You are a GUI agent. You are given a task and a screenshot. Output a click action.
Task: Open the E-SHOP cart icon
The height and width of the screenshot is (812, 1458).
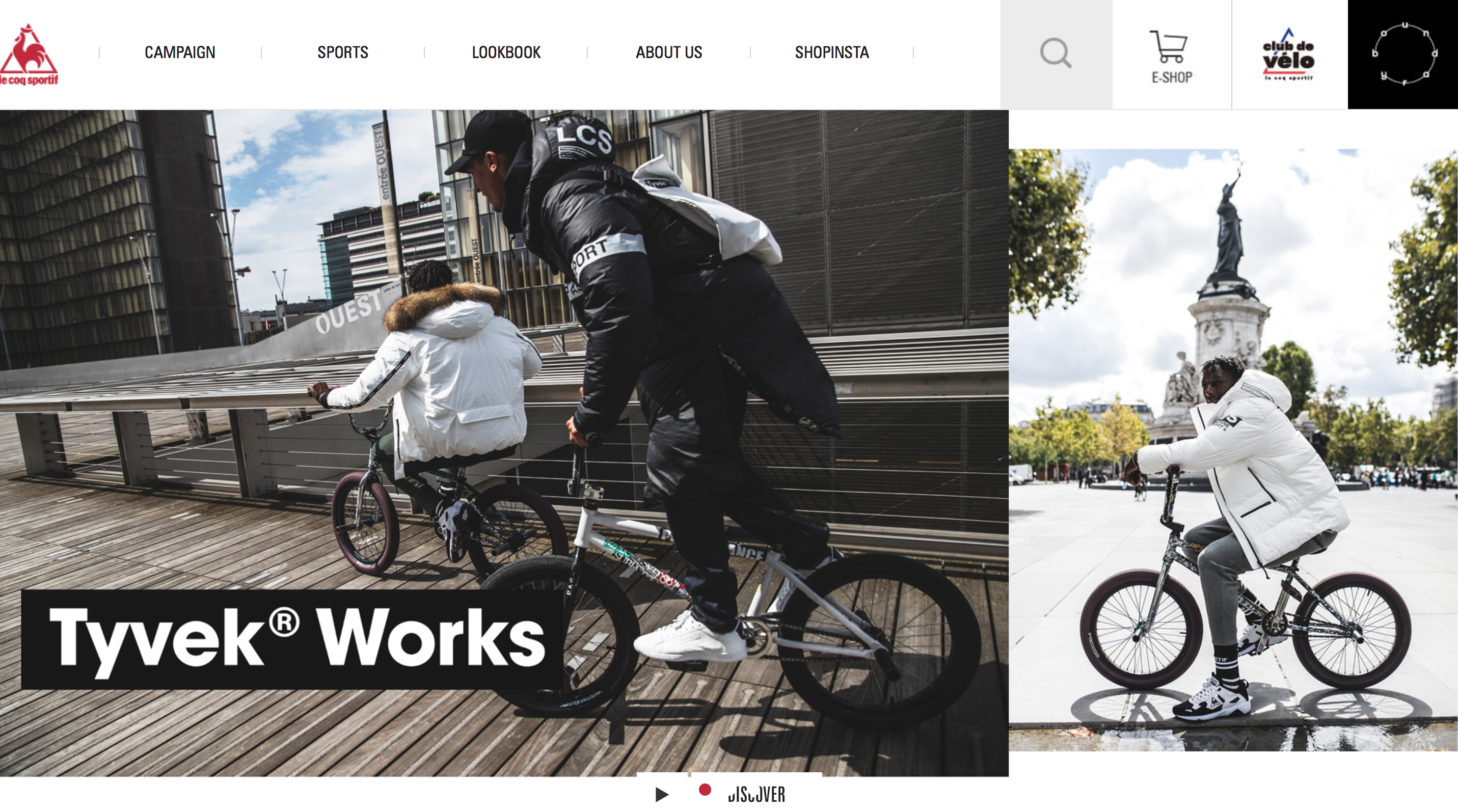coord(1169,46)
